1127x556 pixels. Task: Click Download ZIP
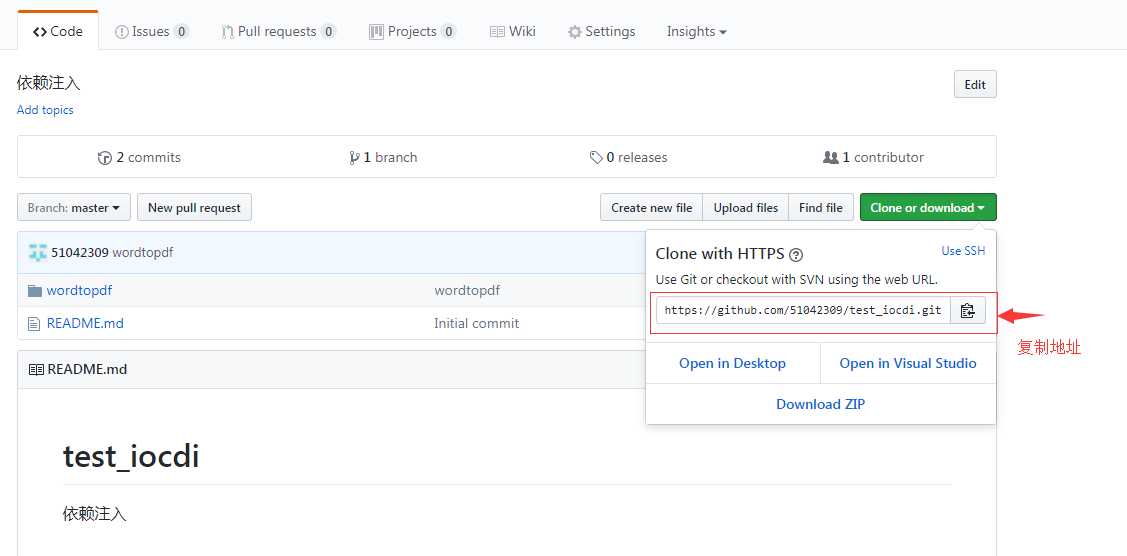tap(821, 404)
